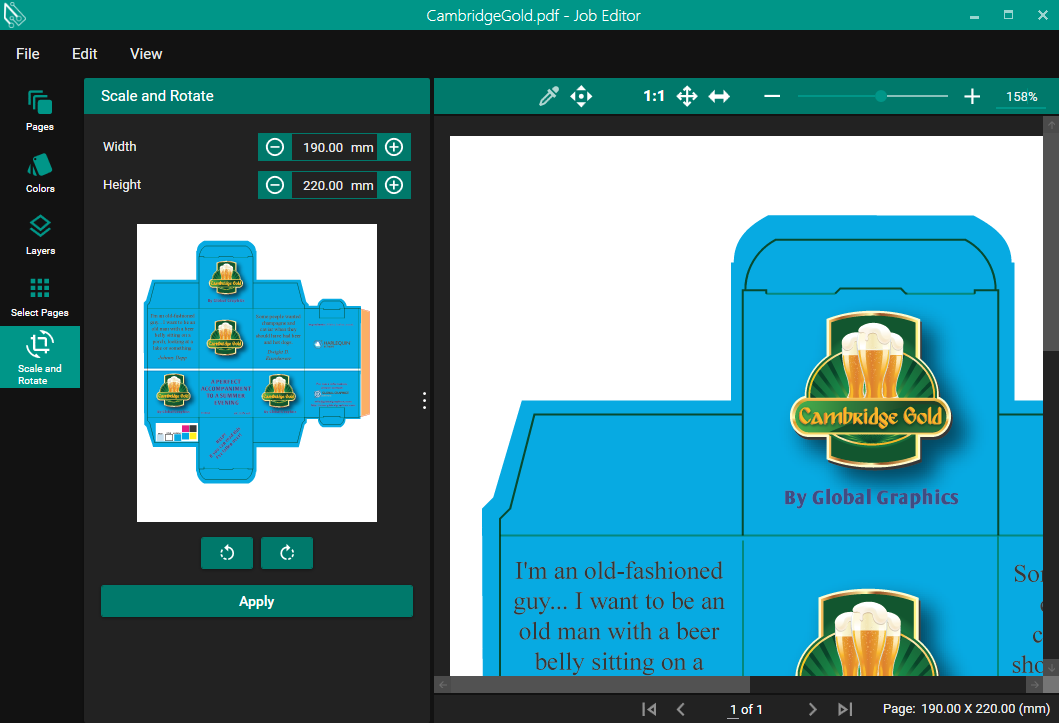
Task: Open the File menu
Action: (28, 54)
